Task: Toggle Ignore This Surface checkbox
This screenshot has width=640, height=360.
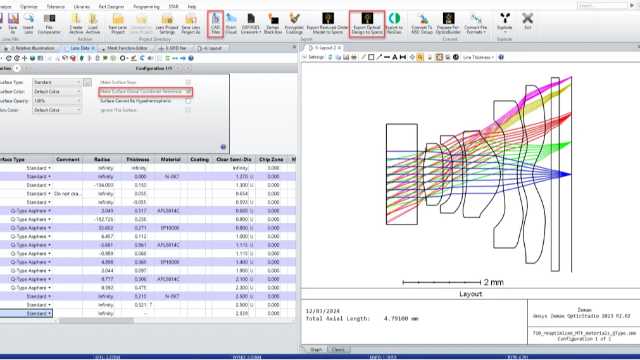Action: pos(188,110)
